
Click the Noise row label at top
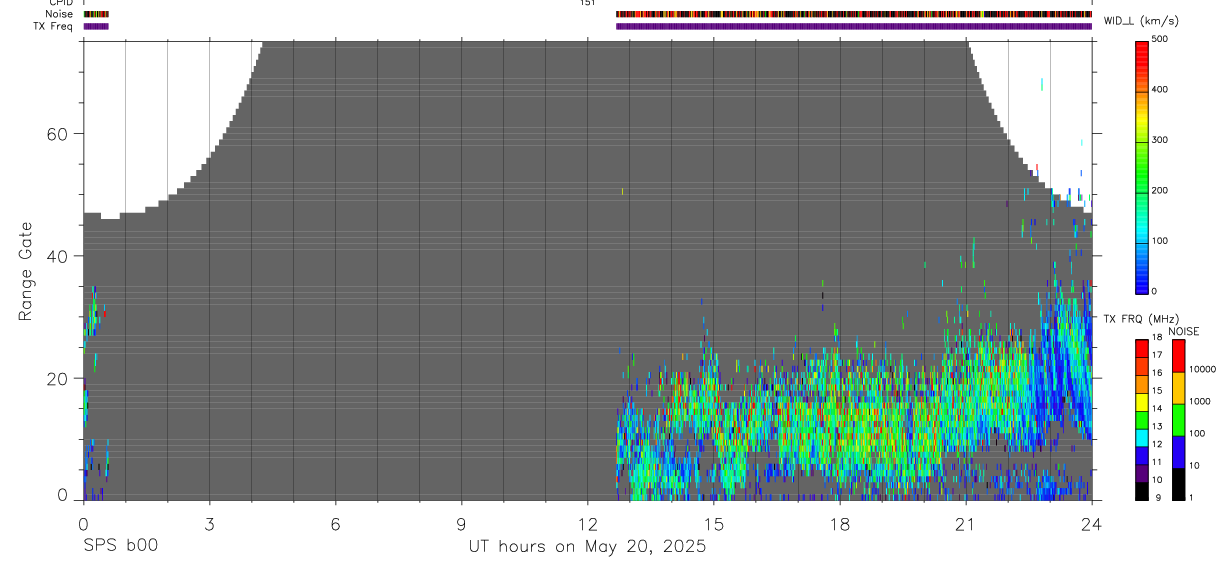click(59, 14)
